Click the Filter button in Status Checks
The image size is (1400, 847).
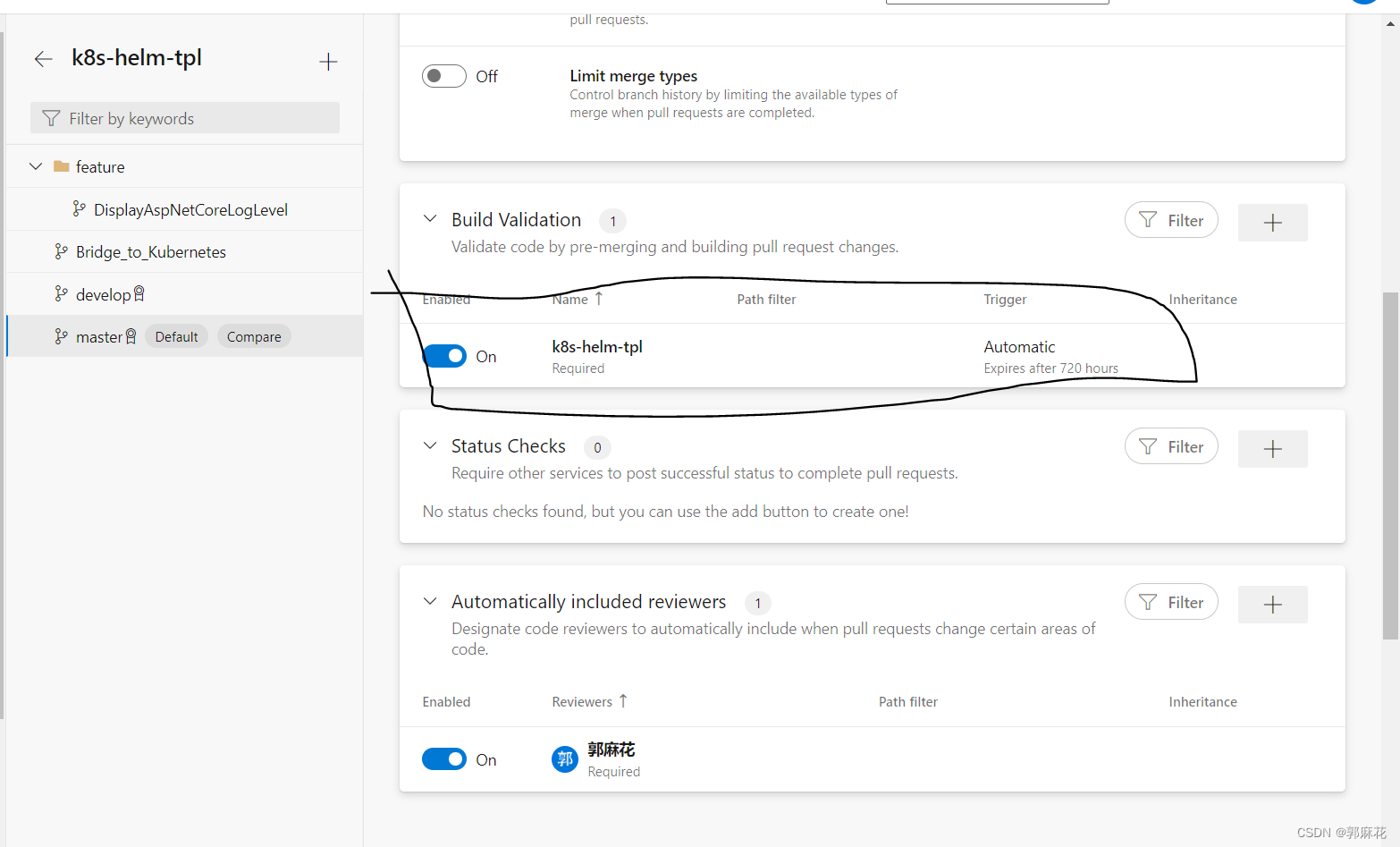pyautogui.click(x=1171, y=445)
